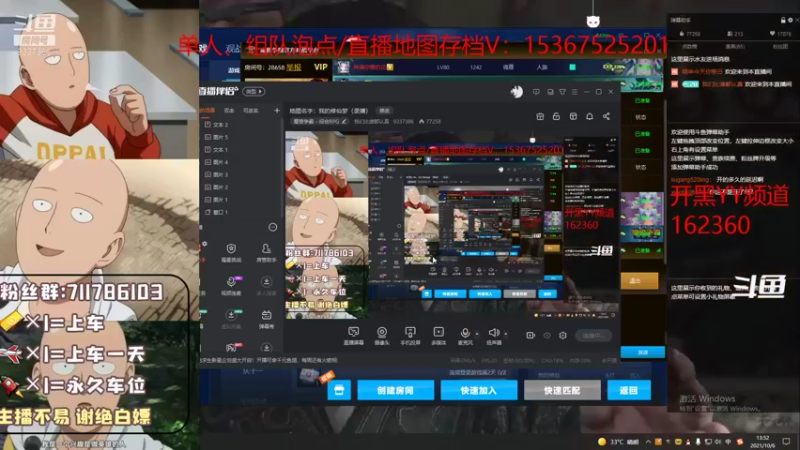
Task: Toggle the preview eye icon
Action: (x=547, y=335)
